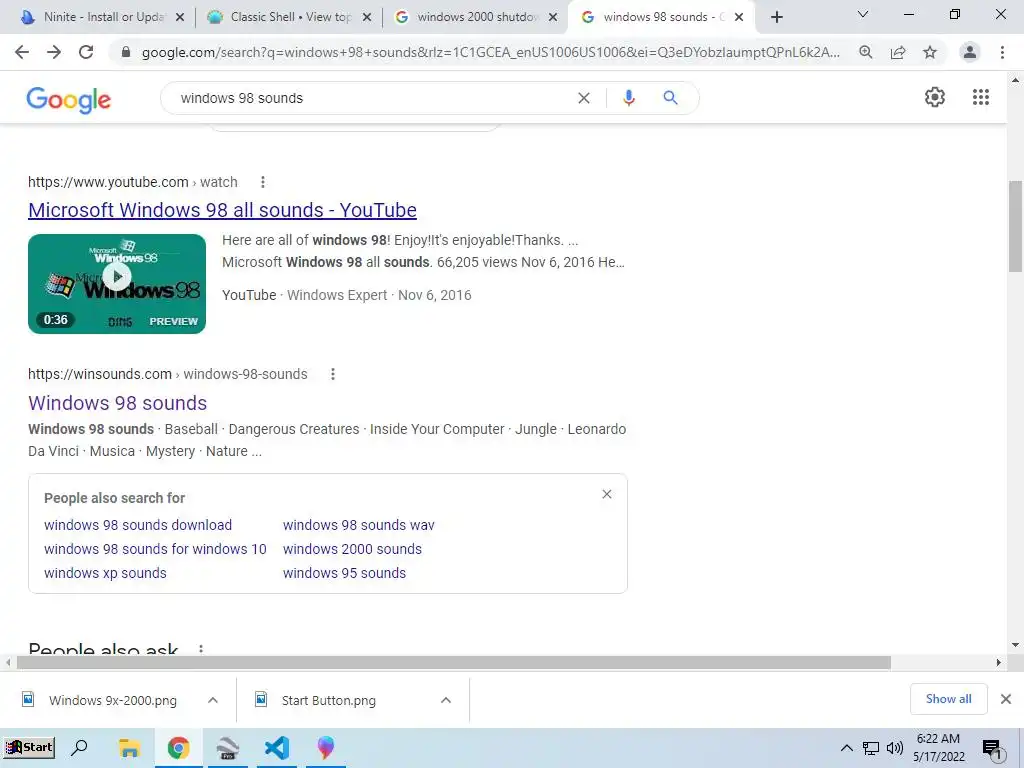The width and height of the screenshot is (1024, 768).
Task: Close the windows 98 sounds tab
Action: pyautogui.click(x=739, y=18)
